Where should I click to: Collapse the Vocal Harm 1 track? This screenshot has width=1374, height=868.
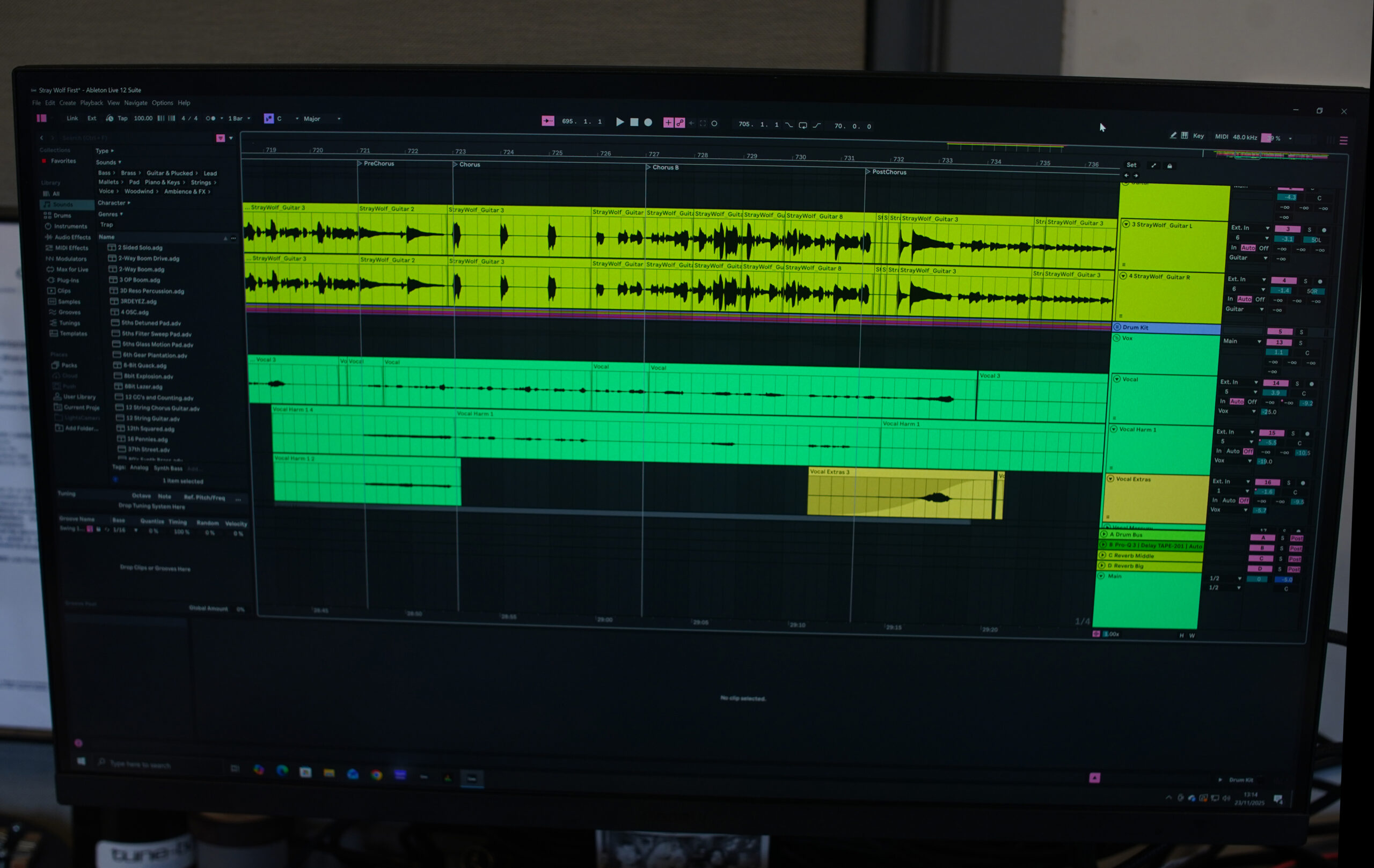[1113, 429]
